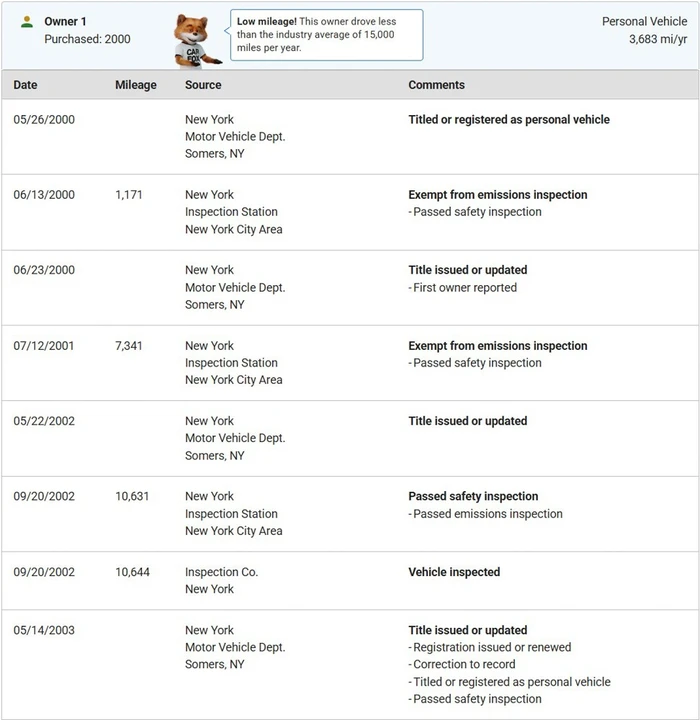Image resolution: width=700 pixels, height=720 pixels.
Task: Click the Registration issued or renewed line
Action: click(490, 647)
